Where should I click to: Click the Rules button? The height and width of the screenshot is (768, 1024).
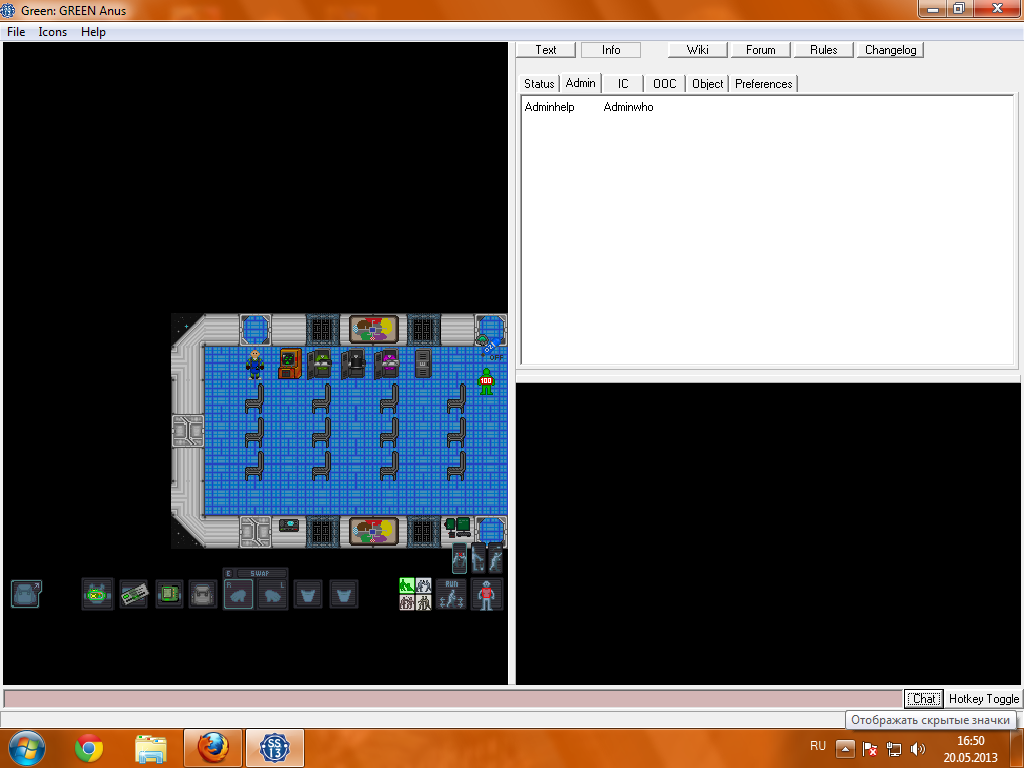point(824,50)
